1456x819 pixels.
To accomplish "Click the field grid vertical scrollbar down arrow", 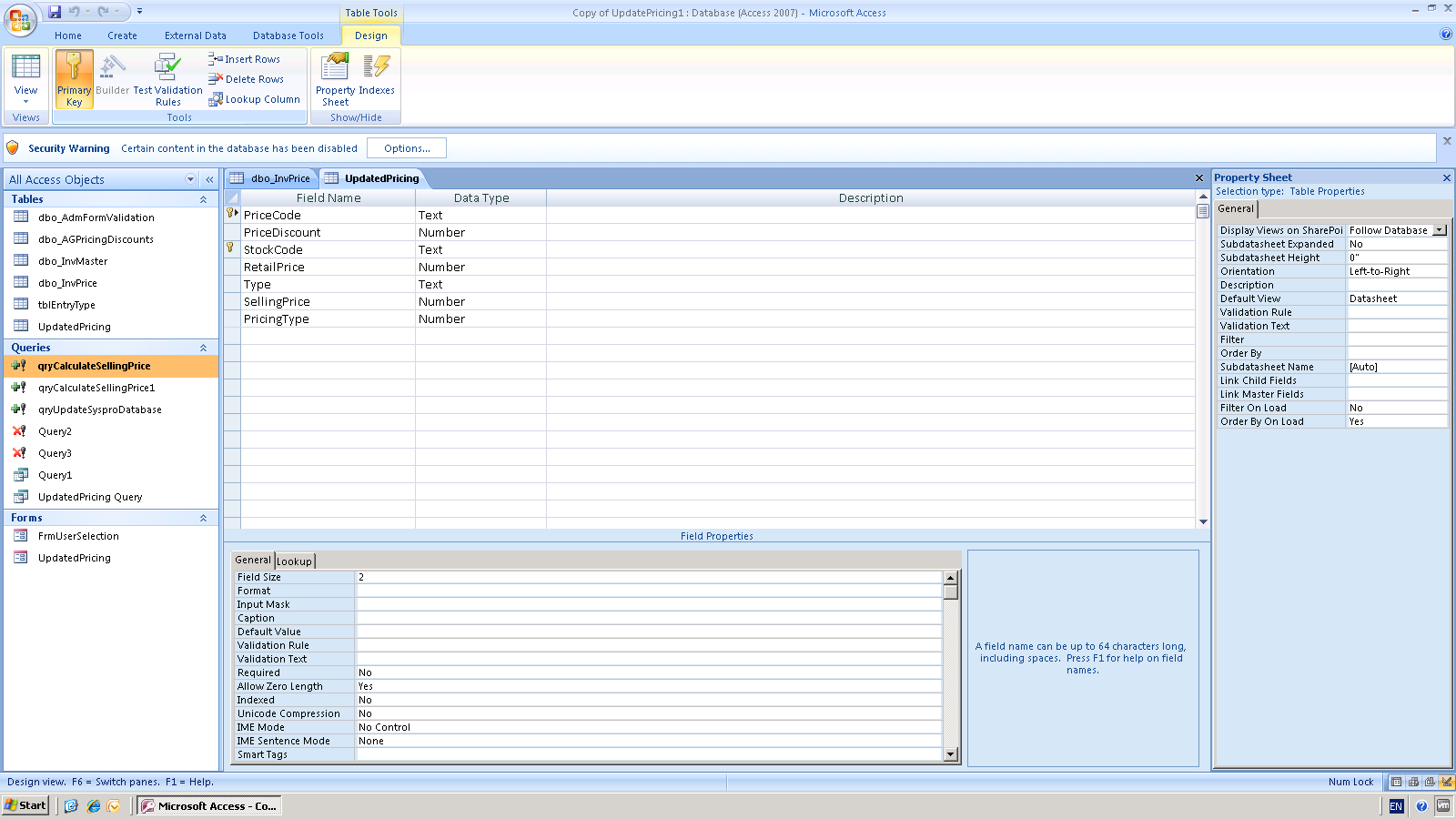I will point(1203,521).
